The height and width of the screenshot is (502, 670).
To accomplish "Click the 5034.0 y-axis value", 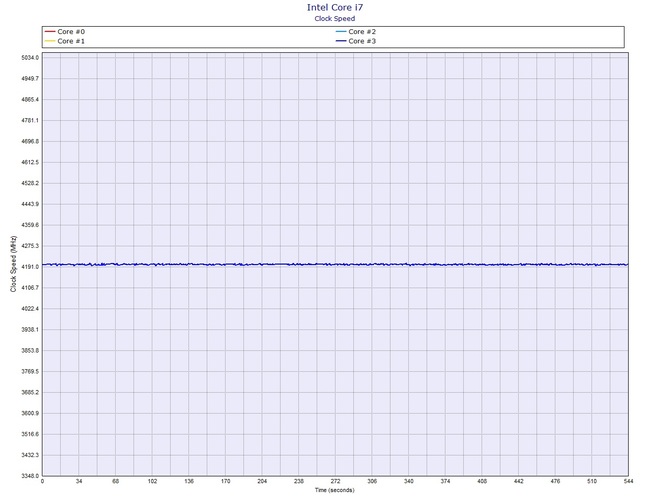I will point(30,58).
